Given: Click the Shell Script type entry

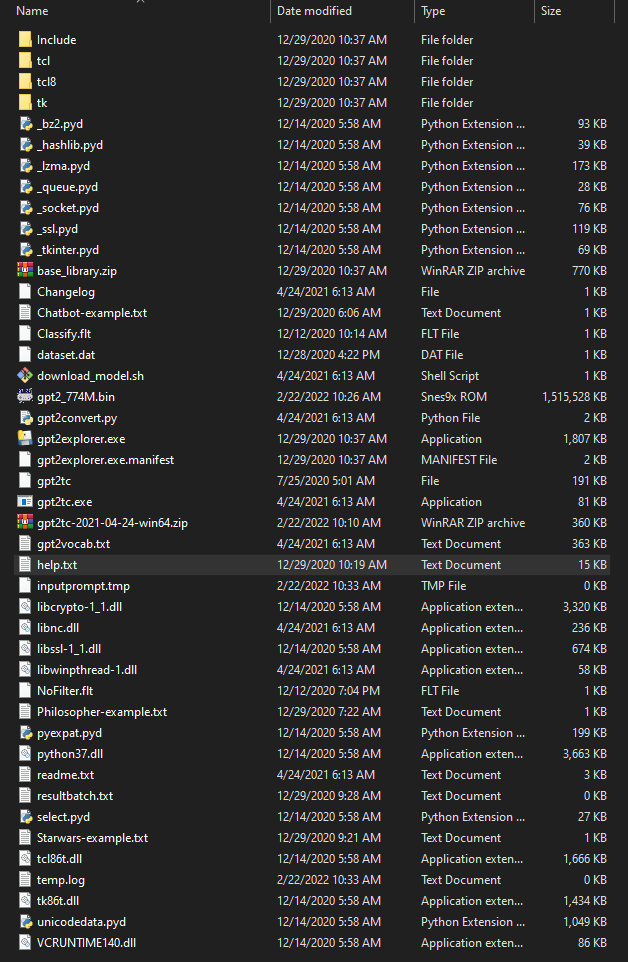Looking at the screenshot, I should [450, 376].
